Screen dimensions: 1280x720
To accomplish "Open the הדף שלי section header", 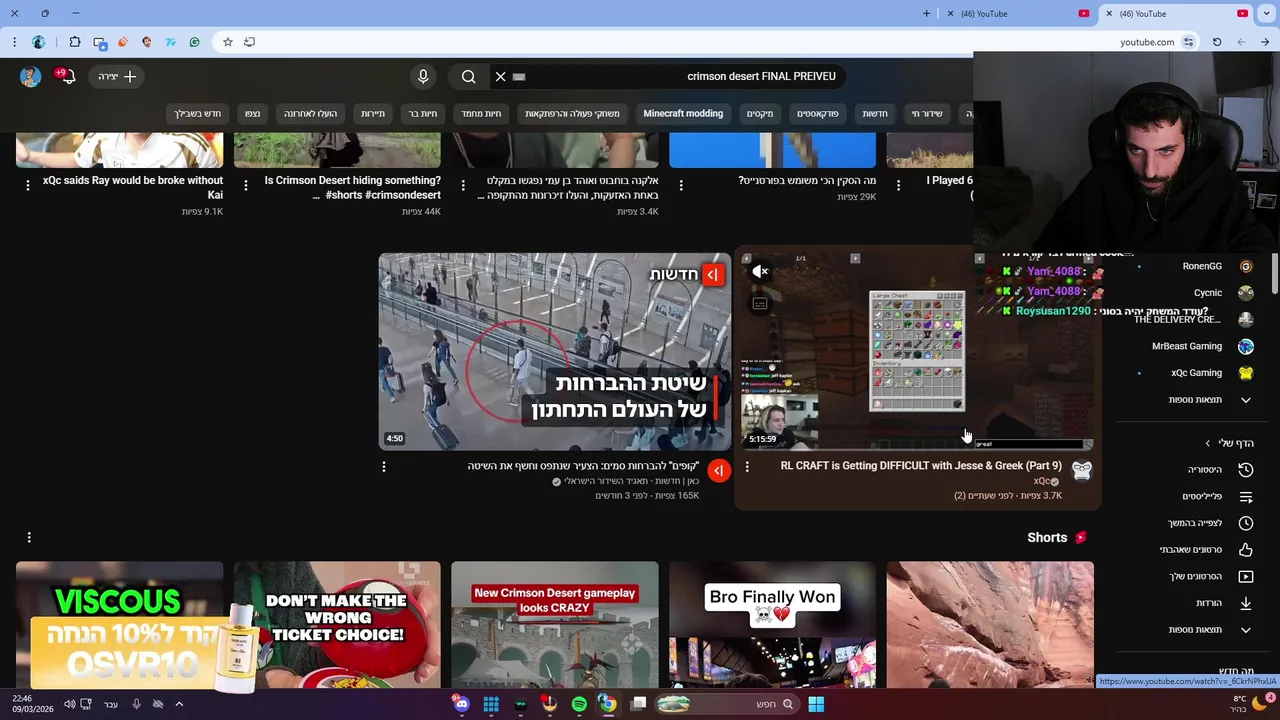I will pos(1230,443).
